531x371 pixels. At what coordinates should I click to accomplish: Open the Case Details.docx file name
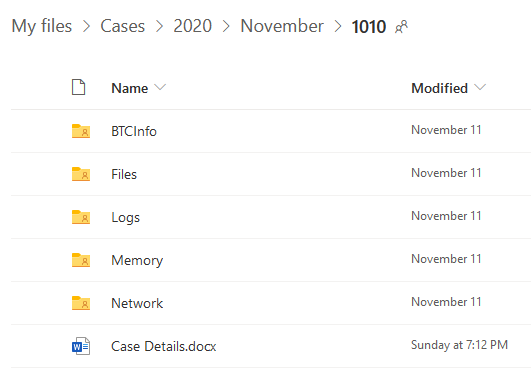[x=164, y=346]
